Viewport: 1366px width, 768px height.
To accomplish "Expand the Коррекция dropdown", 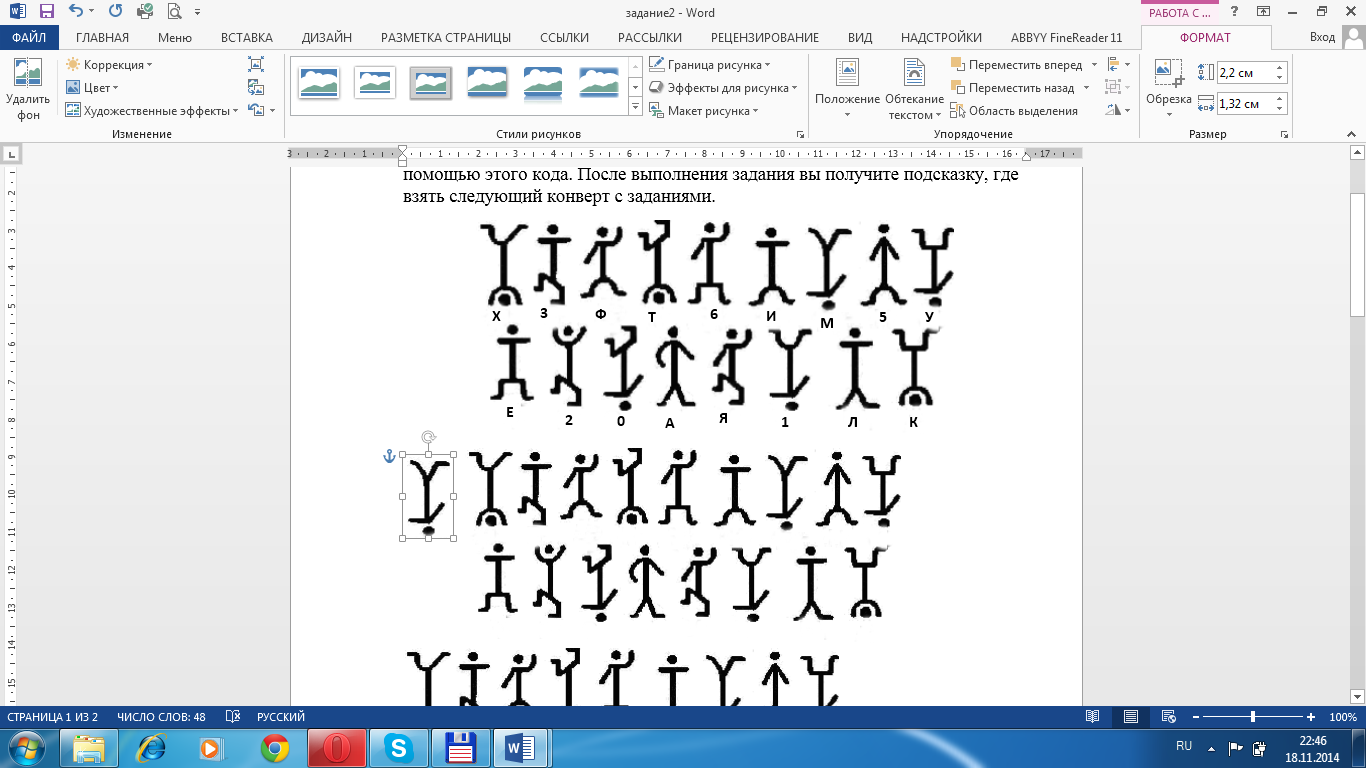I will 110,65.
